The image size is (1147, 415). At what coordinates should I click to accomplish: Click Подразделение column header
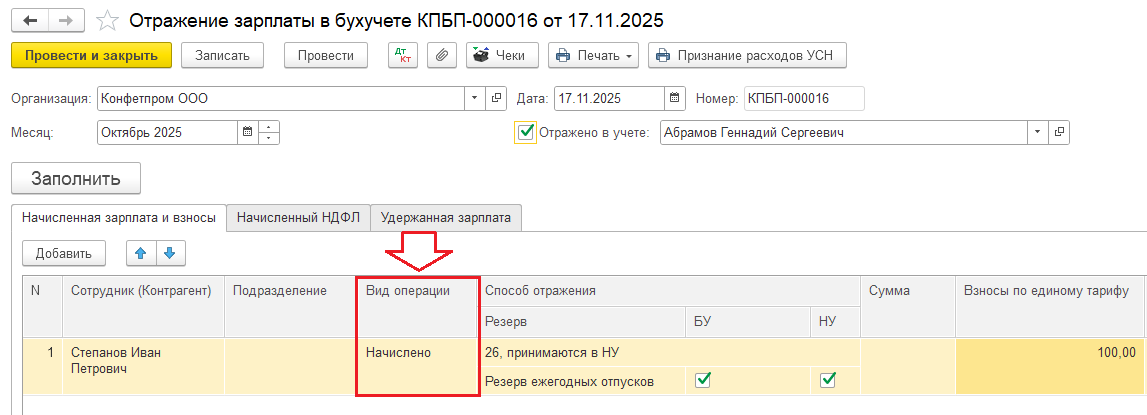(290, 307)
